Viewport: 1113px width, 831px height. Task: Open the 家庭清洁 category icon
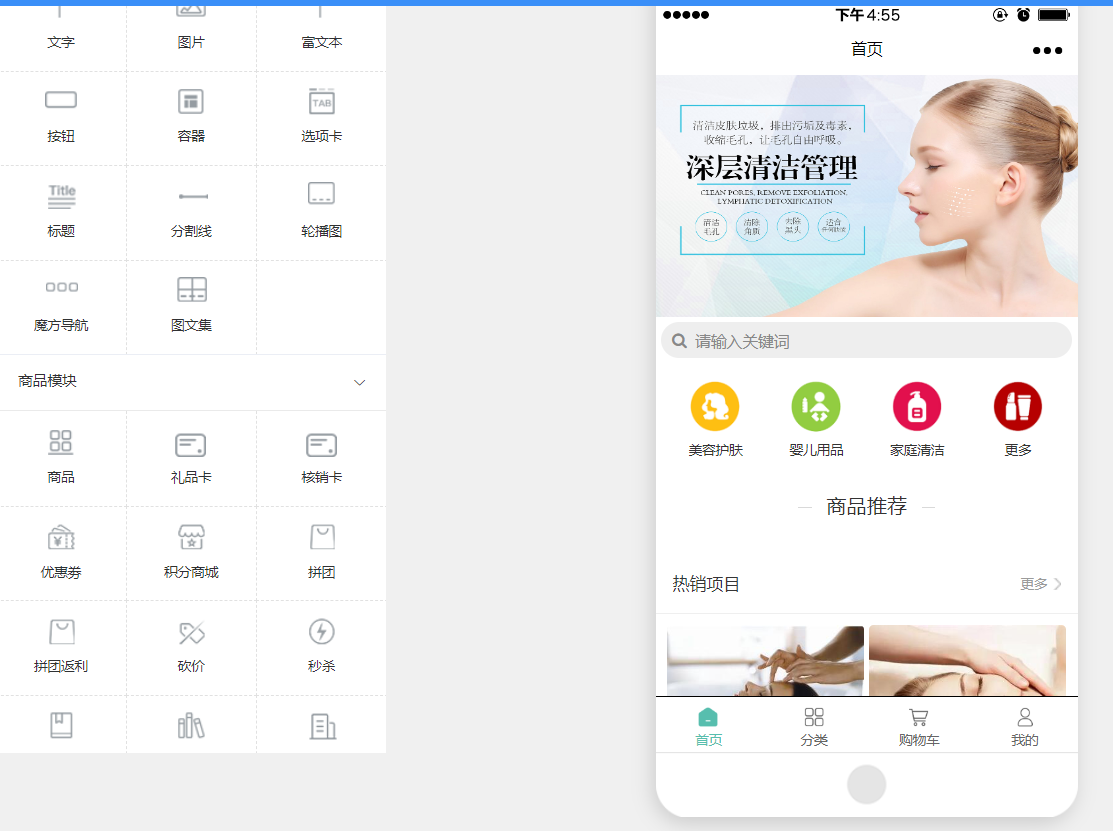click(917, 407)
